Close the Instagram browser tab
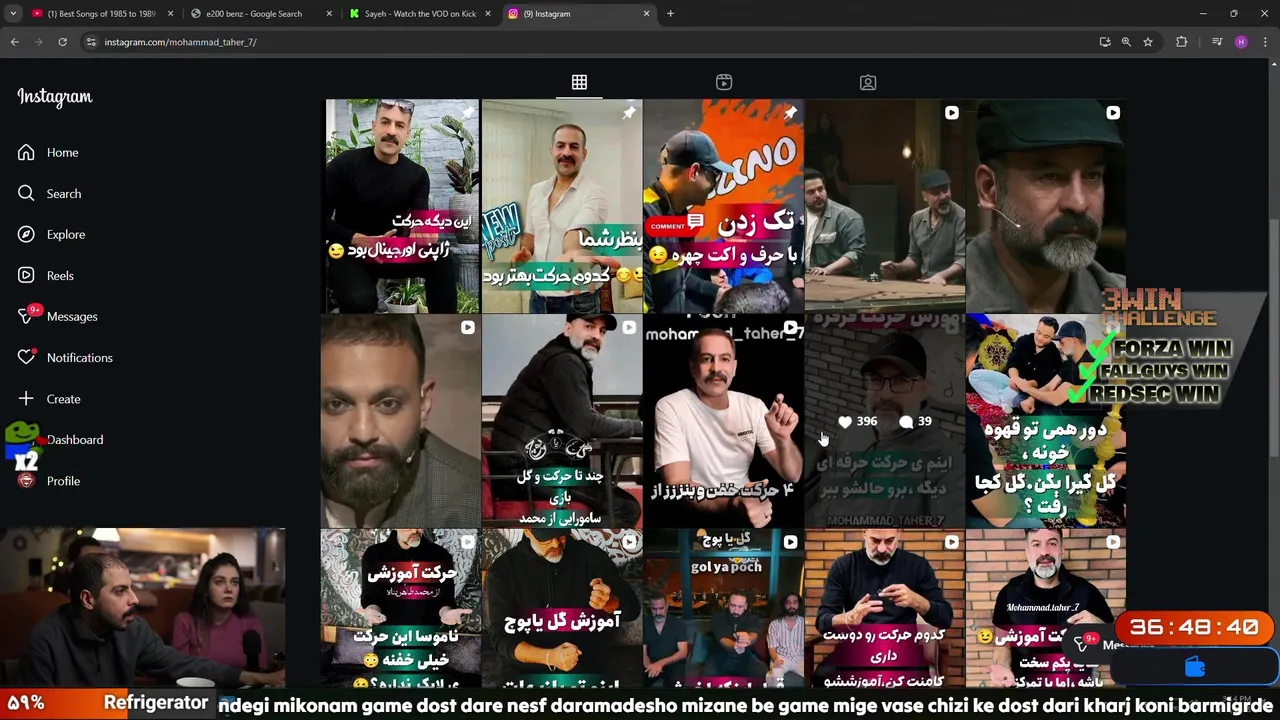Viewport: 1280px width, 720px height. (x=646, y=14)
